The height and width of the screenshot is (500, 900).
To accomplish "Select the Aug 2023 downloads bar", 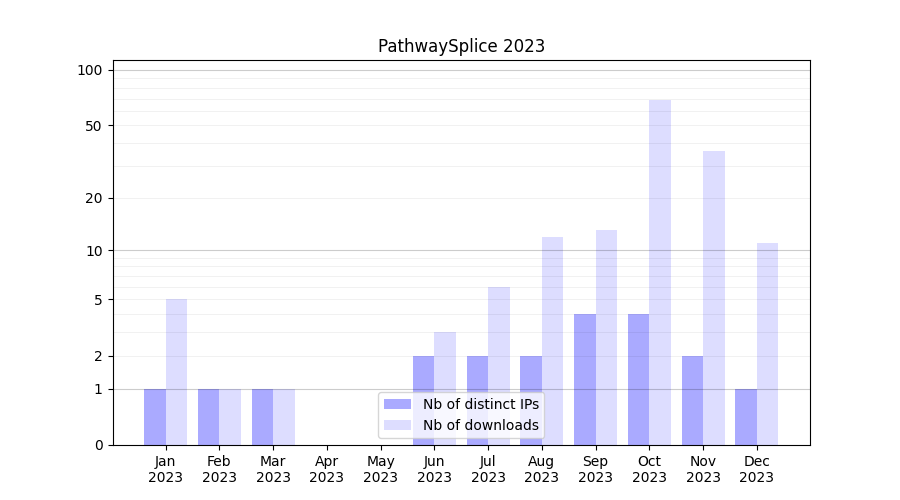I will click(552, 341).
